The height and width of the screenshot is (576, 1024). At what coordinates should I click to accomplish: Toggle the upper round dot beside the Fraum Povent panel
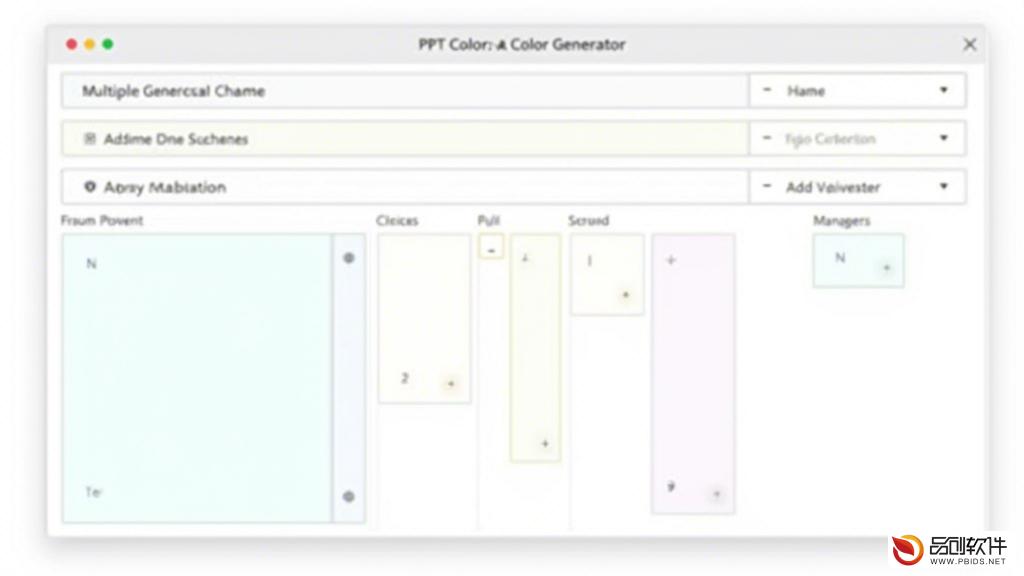pyautogui.click(x=349, y=258)
